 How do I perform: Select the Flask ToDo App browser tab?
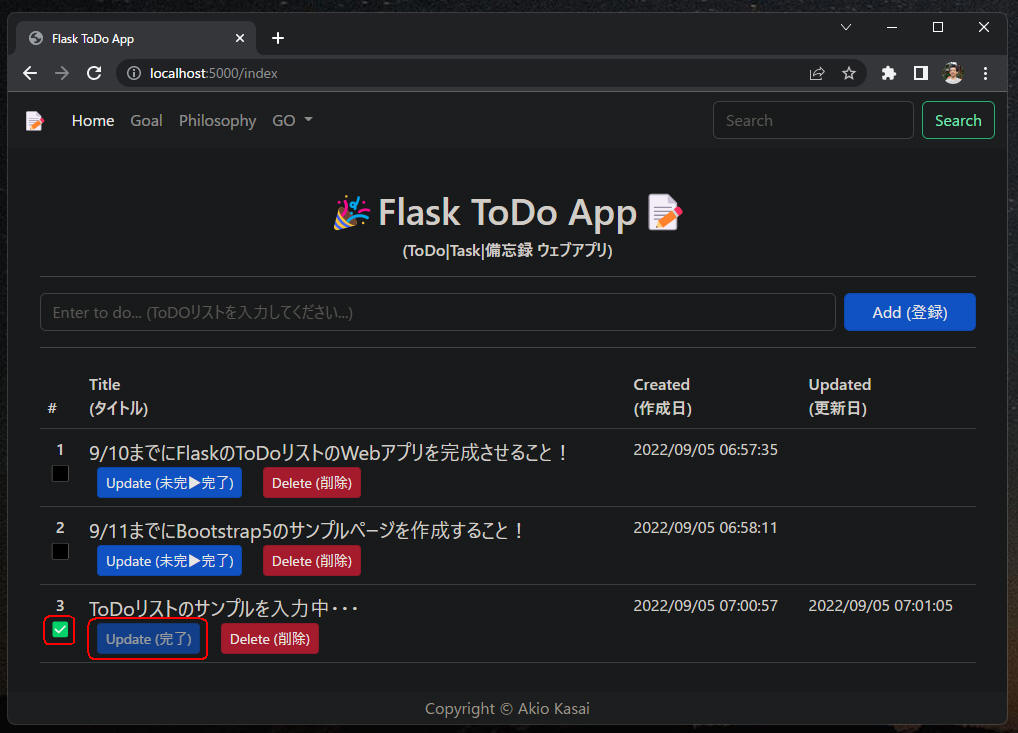[x=136, y=38]
